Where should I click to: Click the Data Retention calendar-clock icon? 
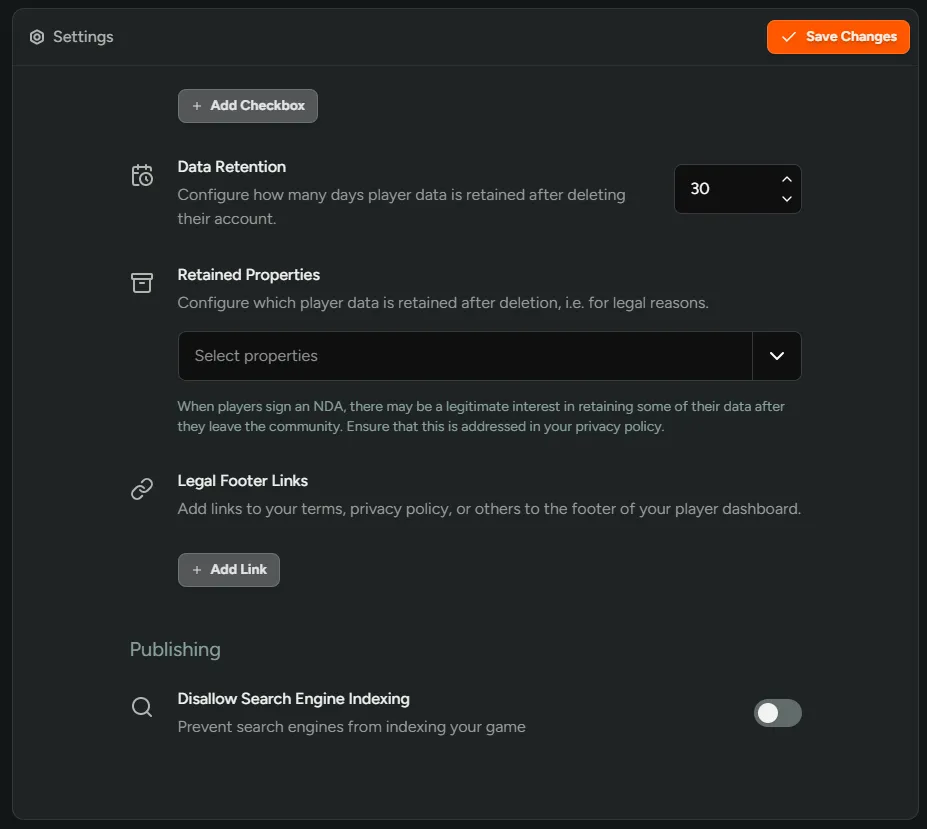coord(142,175)
